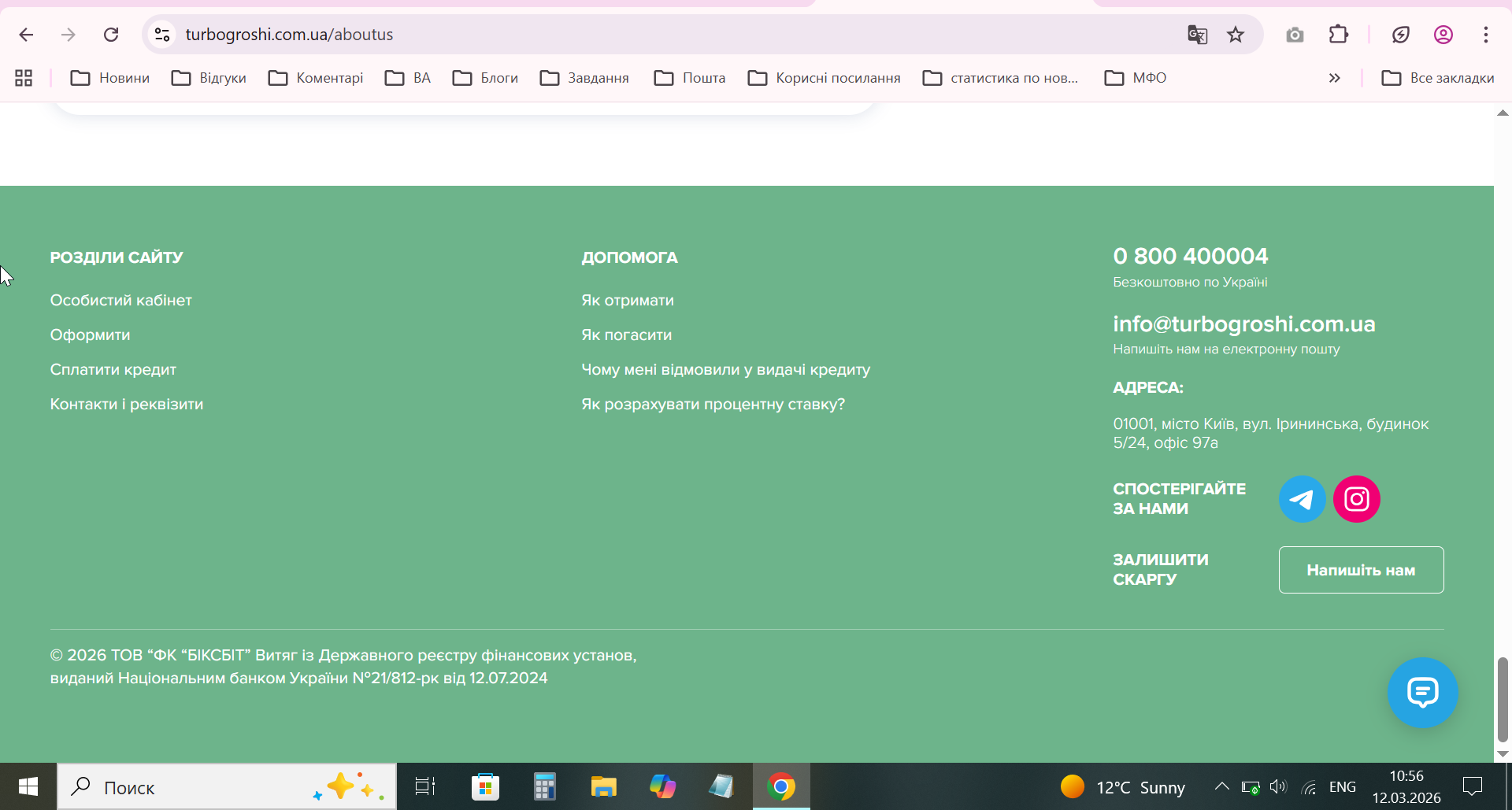Open the Telegram social icon

[1303, 499]
